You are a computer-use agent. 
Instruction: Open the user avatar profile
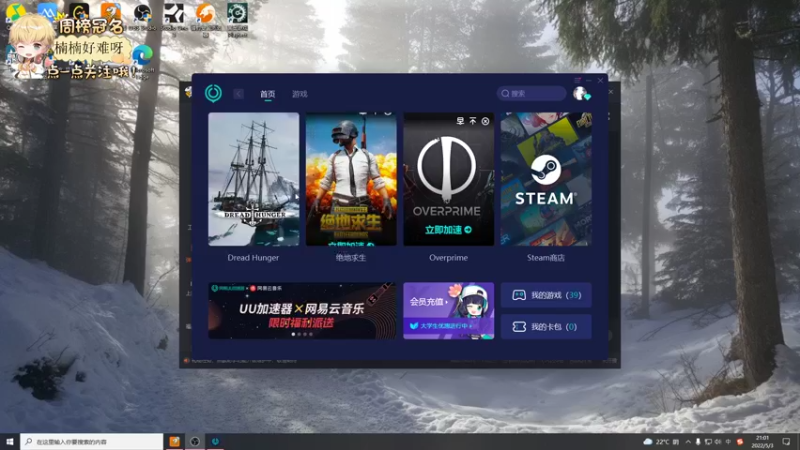(x=580, y=93)
